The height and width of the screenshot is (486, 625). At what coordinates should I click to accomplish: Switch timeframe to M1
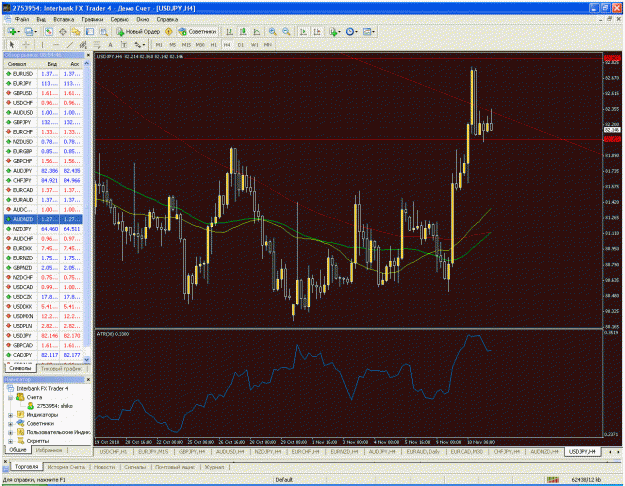tap(159, 45)
